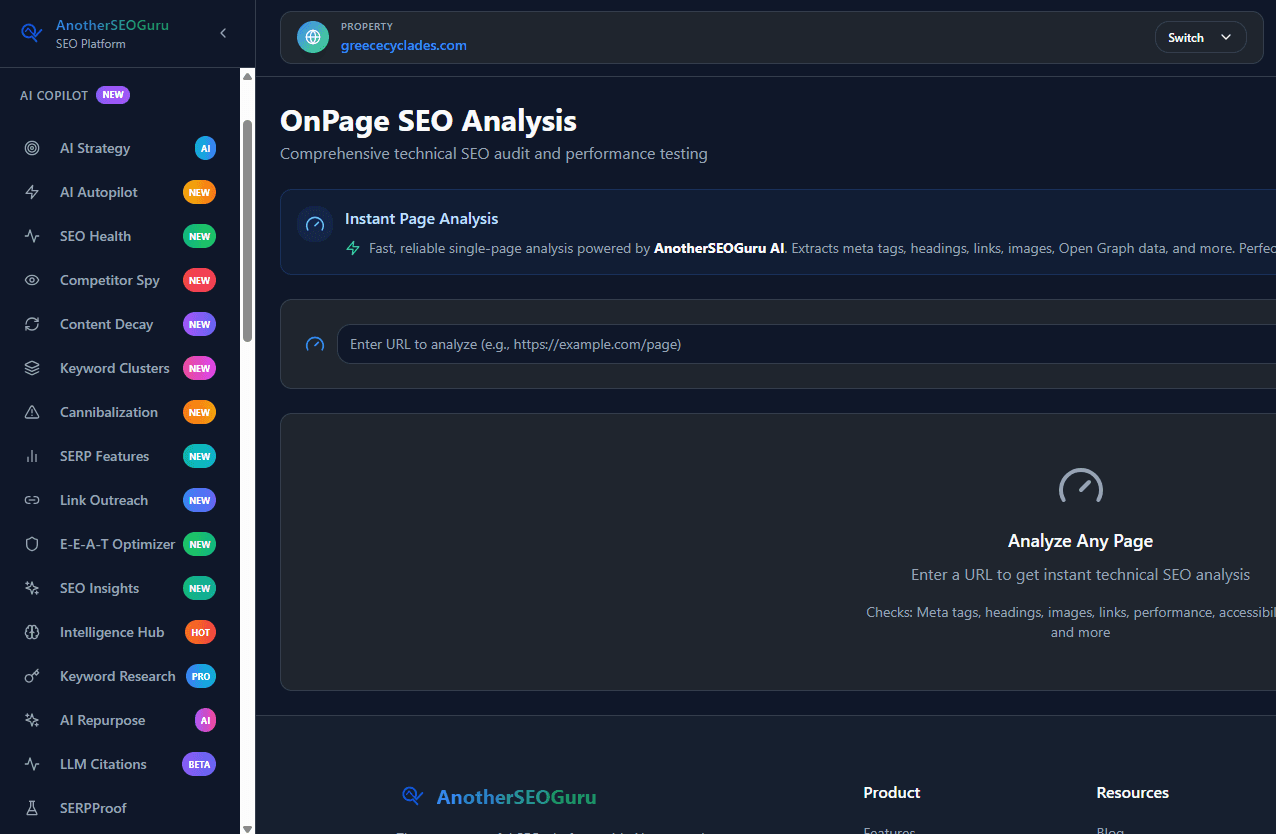Image resolution: width=1276 pixels, height=834 pixels.
Task: Collapse the sidebar with the chevron arrow
Action: [223, 33]
